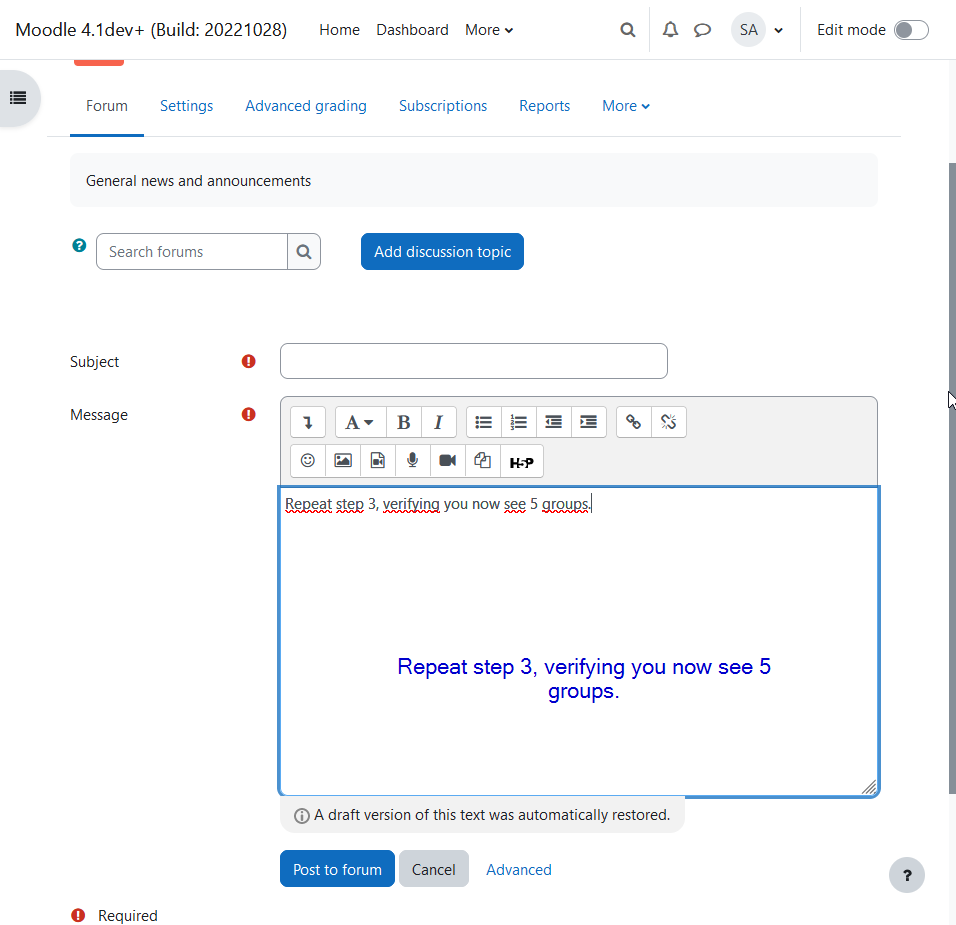This screenshot has height=925, width=956.
Task: Open the Subscriptions tab
Action: coord(443,106)
